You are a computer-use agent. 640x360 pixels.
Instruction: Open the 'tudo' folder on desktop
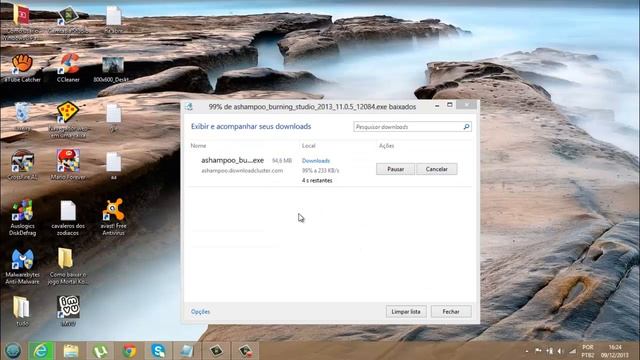(x=22, y=311)
